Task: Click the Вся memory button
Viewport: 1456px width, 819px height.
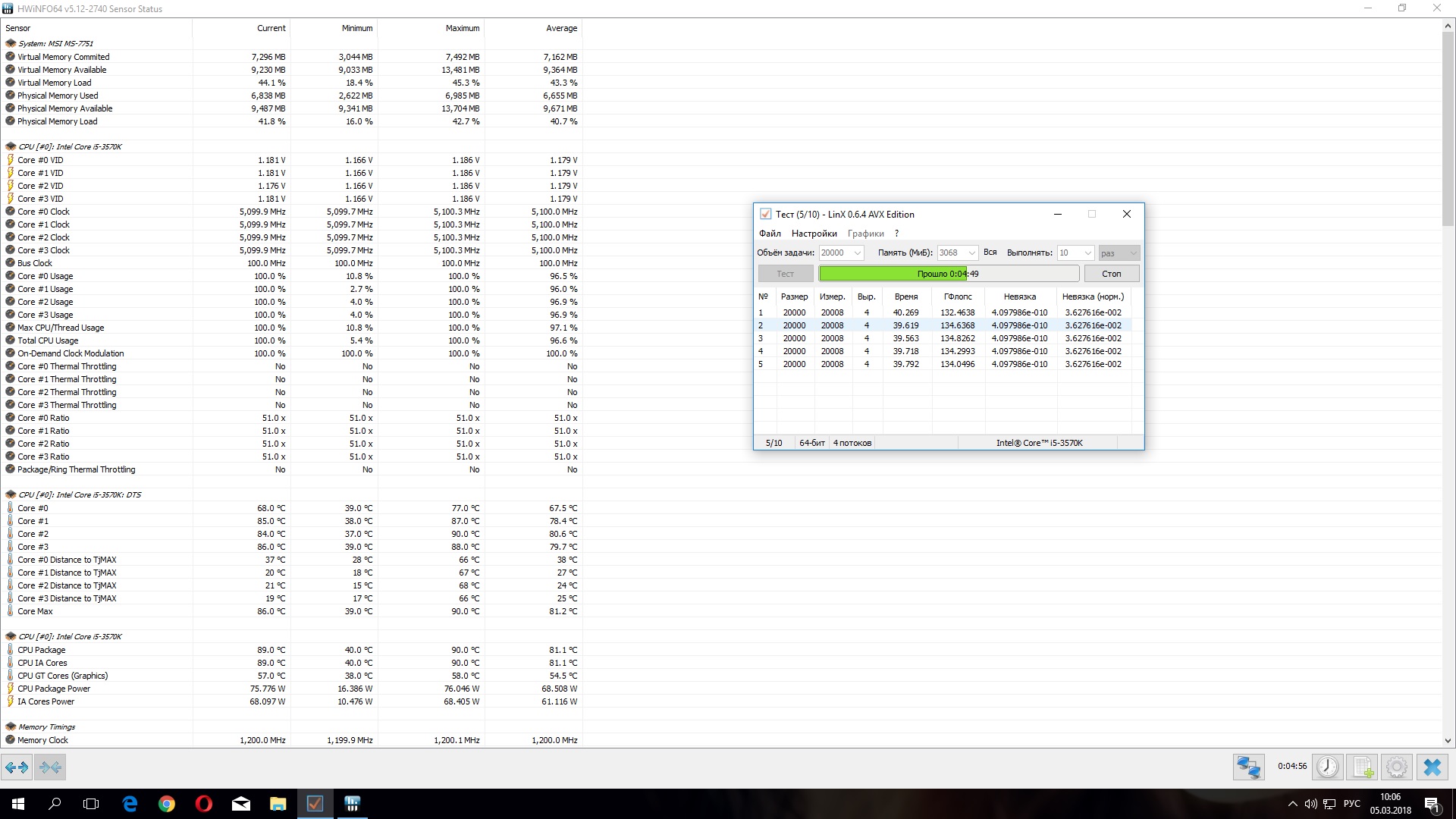Action: [990, 253]
